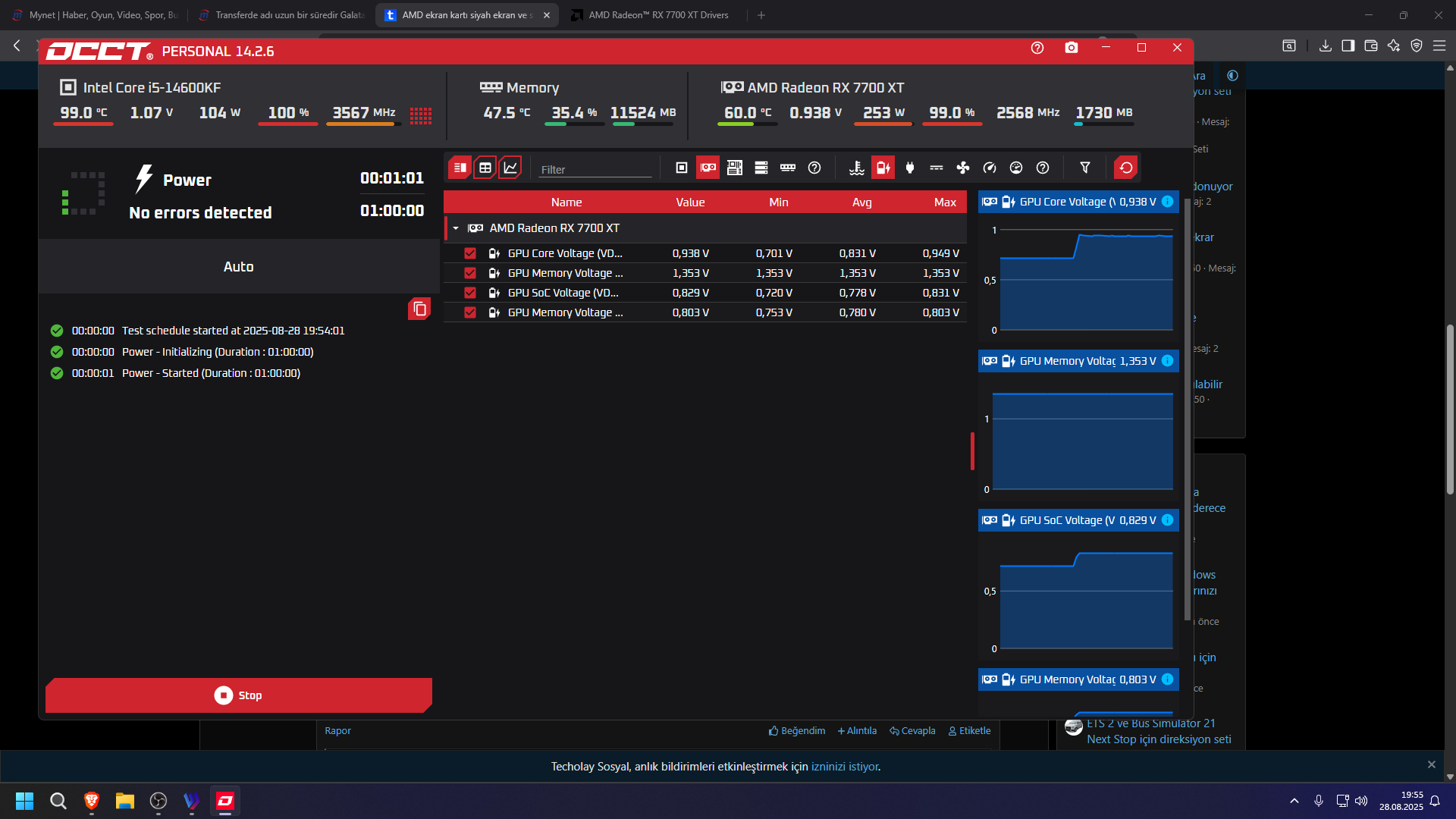Toggle motherboard sensors filter icon
The width and height of the screenshot is (1456, 819).
735,168
